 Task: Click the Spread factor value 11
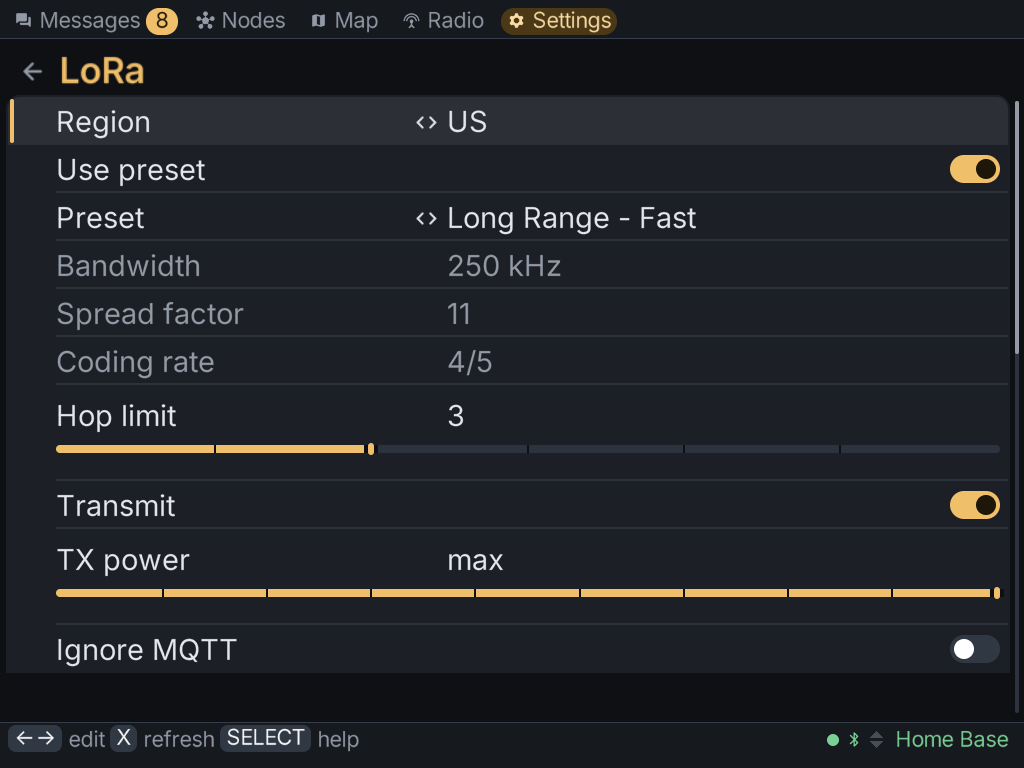coord(459,314)
